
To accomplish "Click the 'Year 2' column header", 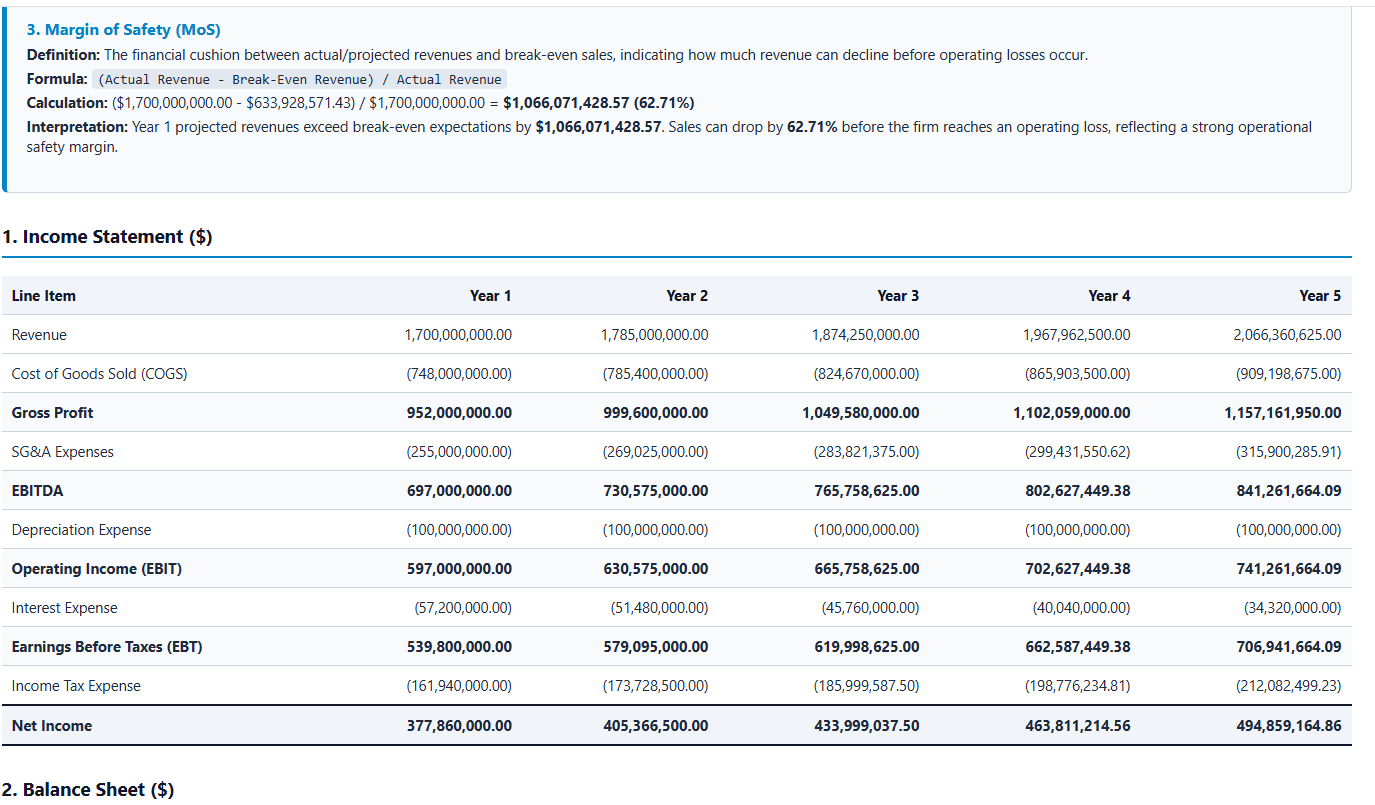I will click(x=687, y=296).
